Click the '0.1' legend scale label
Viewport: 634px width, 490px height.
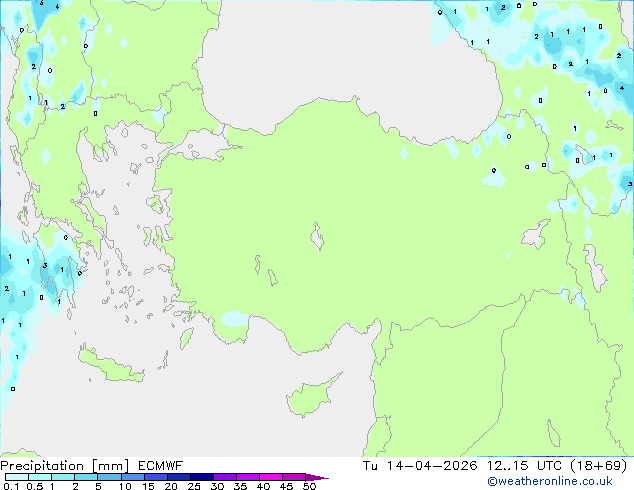point(11,486)
